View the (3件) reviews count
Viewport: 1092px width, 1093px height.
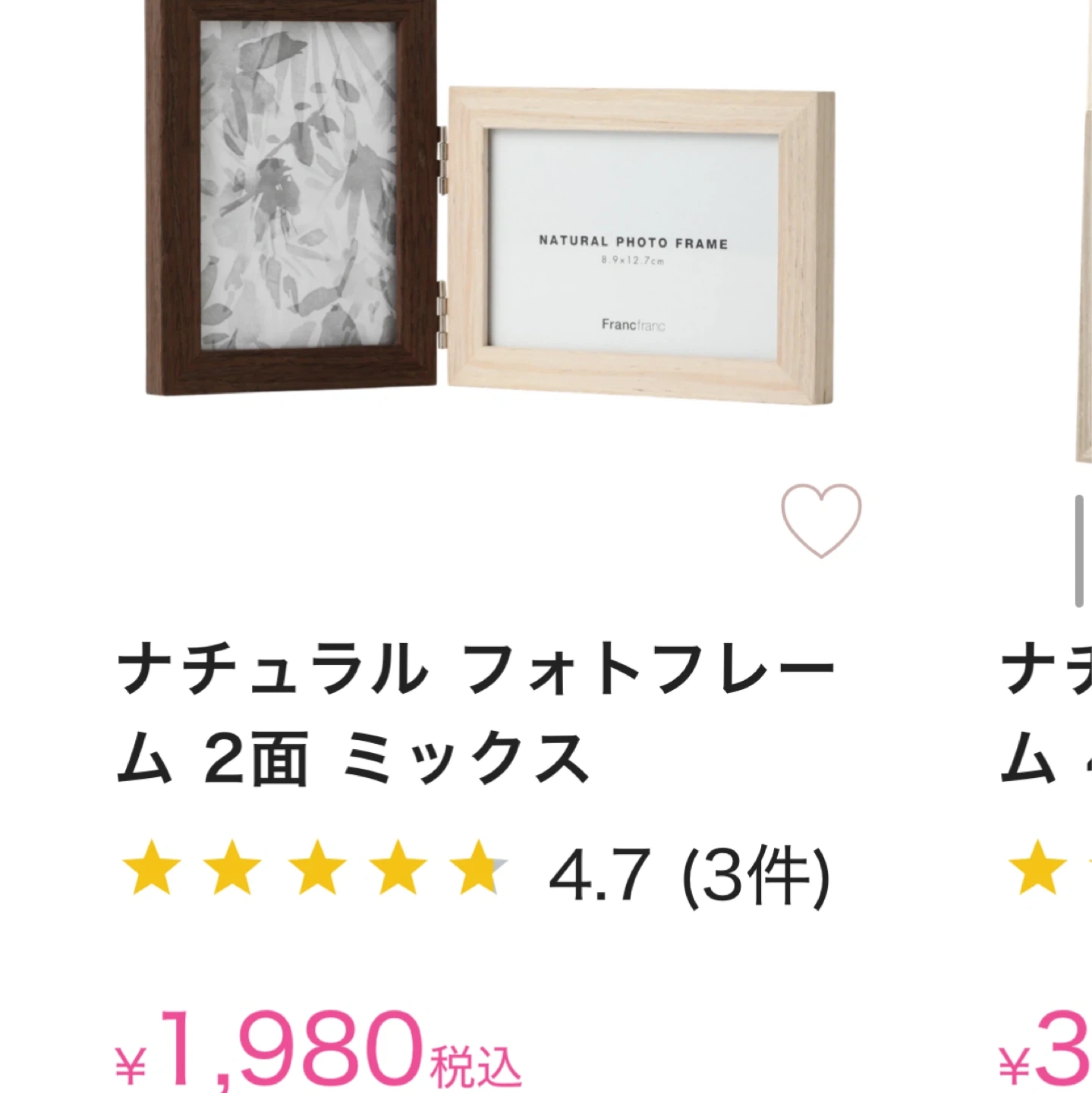pyautogui.click(x=756, y=876)
